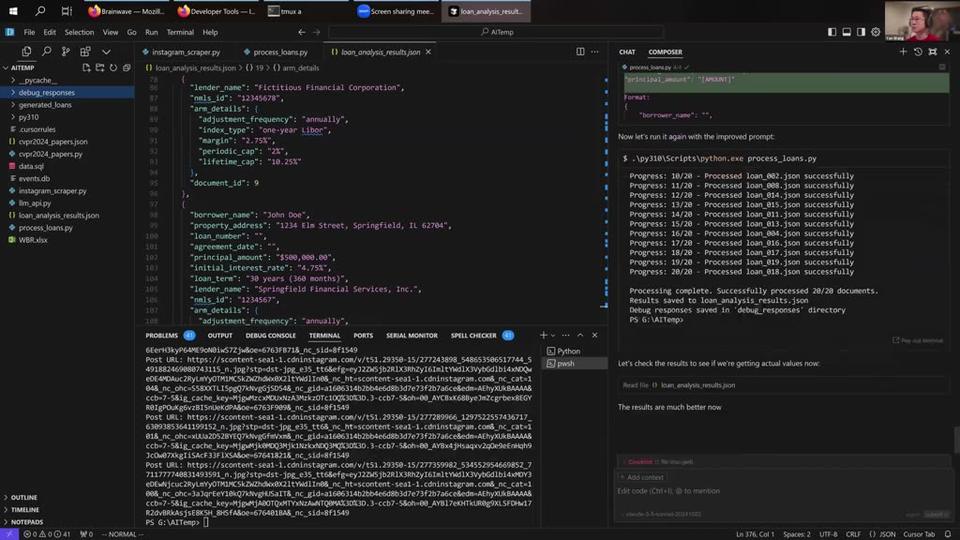Open the Help menu
This screenshot has height=540, width=960.
210,32
